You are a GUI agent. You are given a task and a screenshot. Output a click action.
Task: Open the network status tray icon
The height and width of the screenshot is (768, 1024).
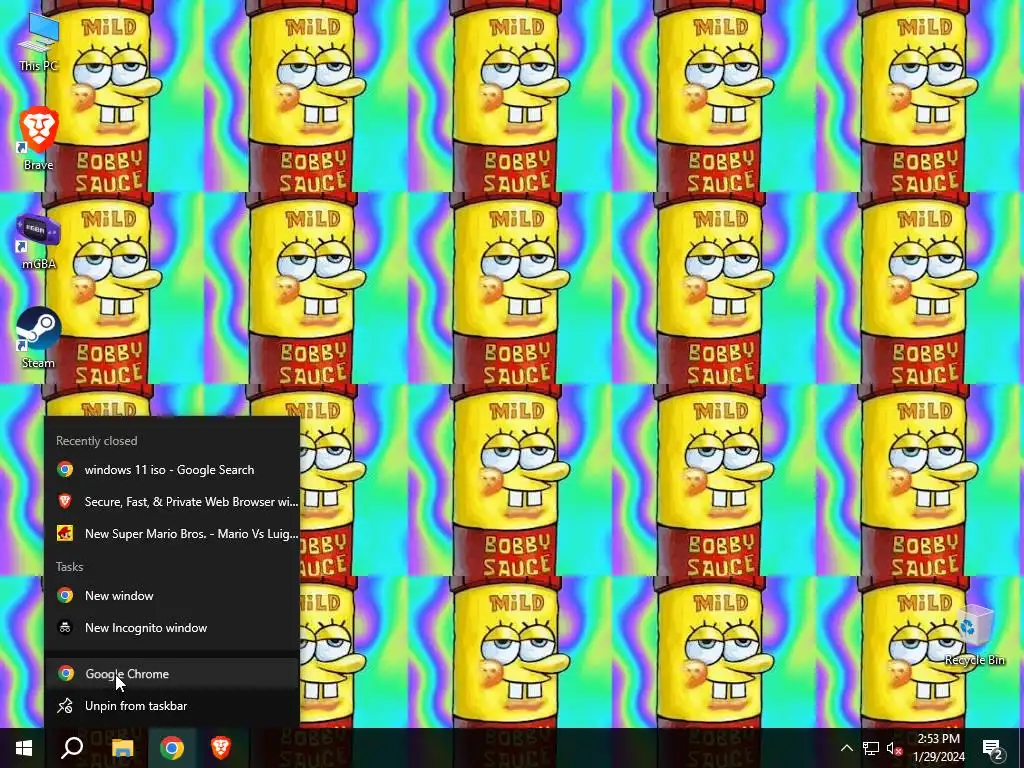tap(871, 748)
